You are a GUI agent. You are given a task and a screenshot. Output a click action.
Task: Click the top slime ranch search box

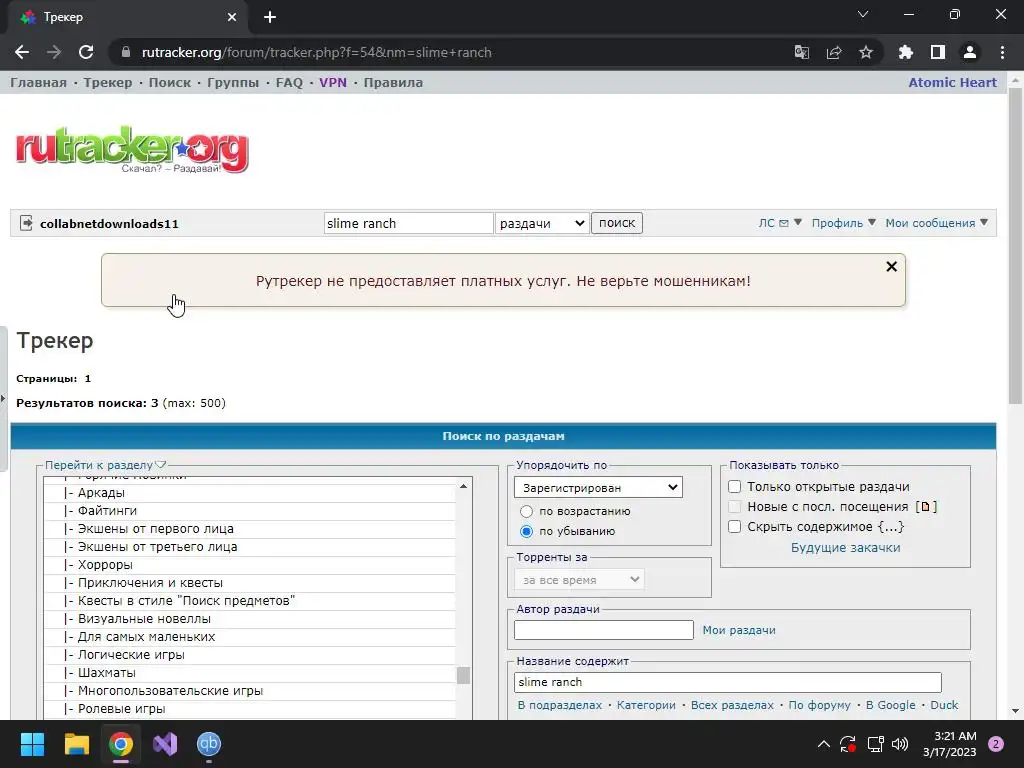coord(409,223)
